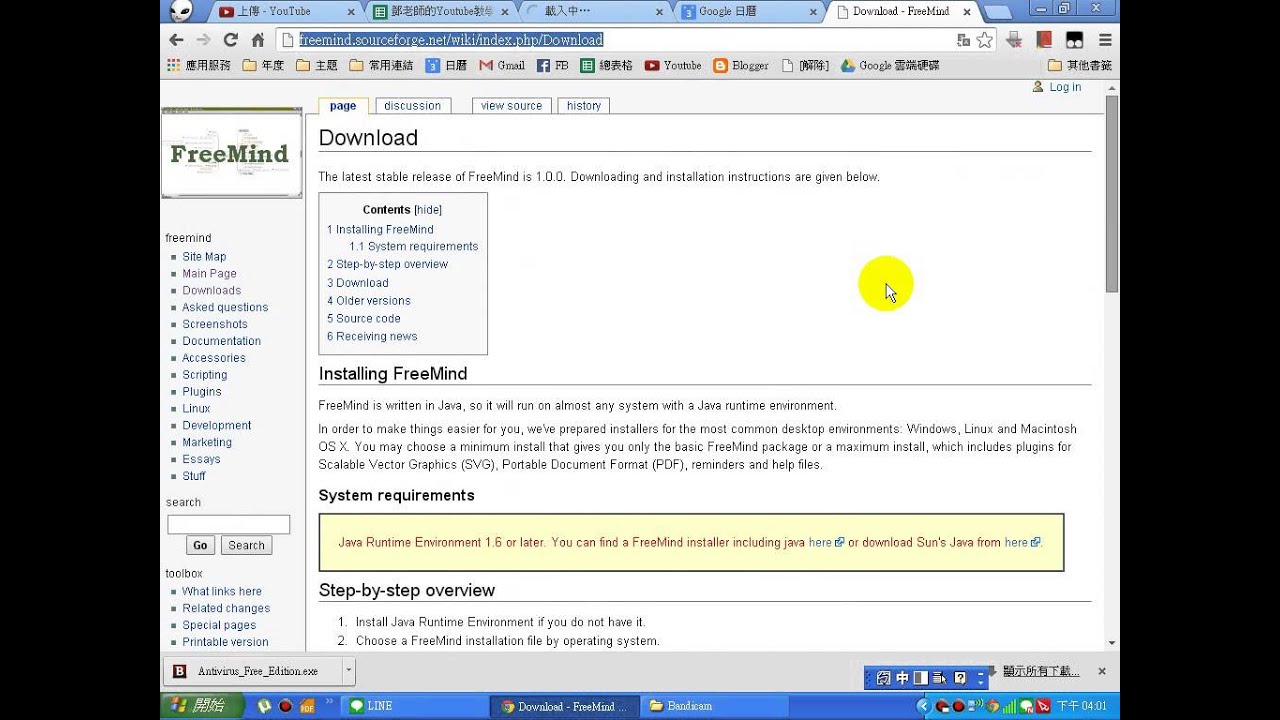Image resolution: width=1280 pixels, height=720 pixels.
Task: Open the Chrome hamburger menu
Action: (1105, 40)
